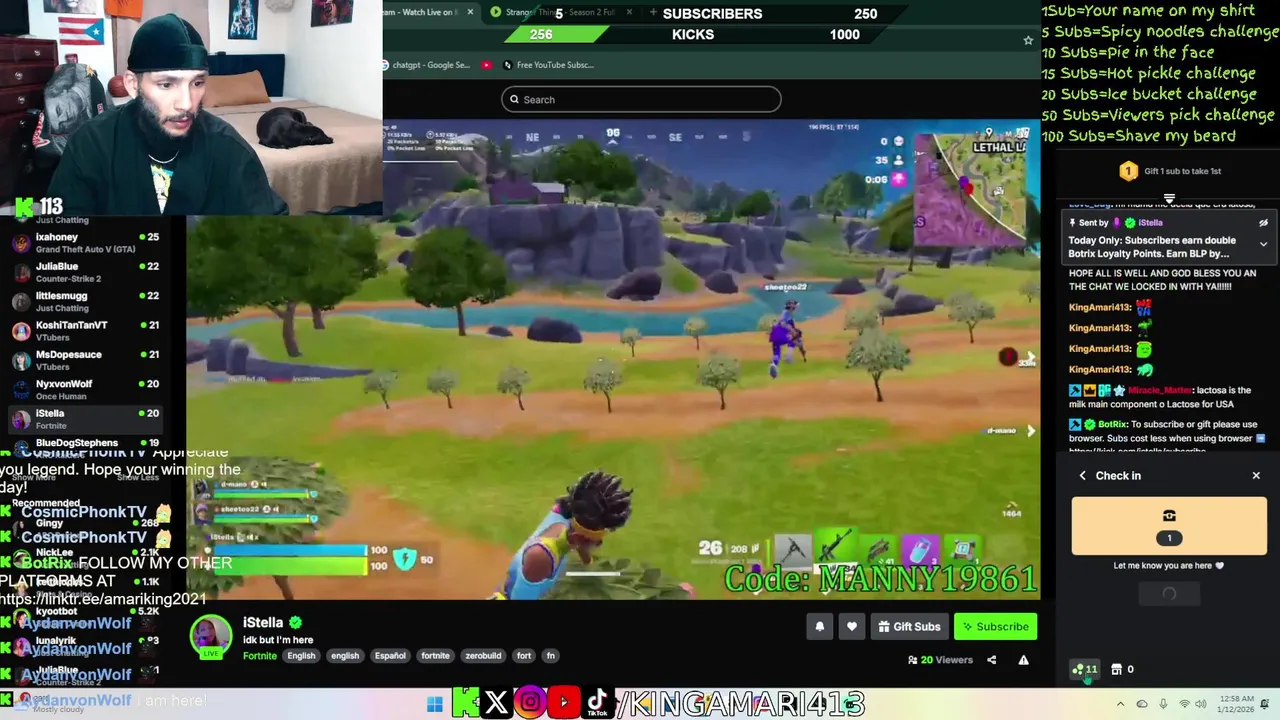Open the Wi-Fi network tray icon
Viewport: 1280px width, 720px height.
[1184, 704]
